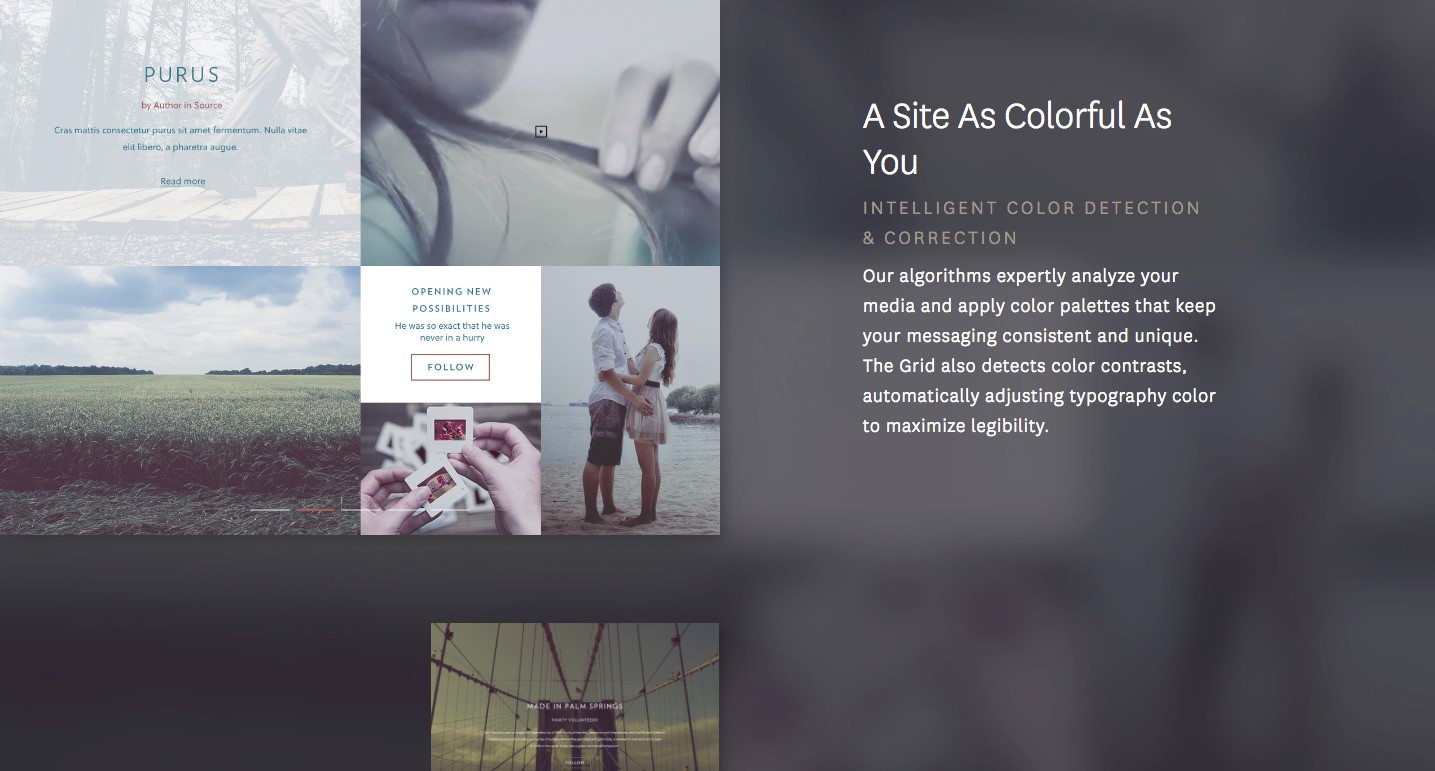Click the small play icon on the portrait photo
Image resolution: width=1435 pixels, height=771 pixels.
click(x=541, y=131)
